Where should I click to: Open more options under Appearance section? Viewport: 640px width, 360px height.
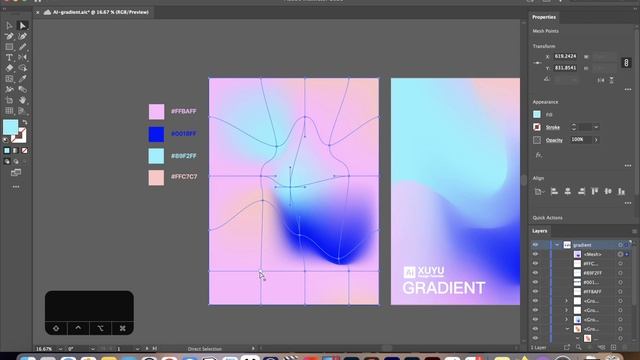pyautogui.click(x=628, y=166)
